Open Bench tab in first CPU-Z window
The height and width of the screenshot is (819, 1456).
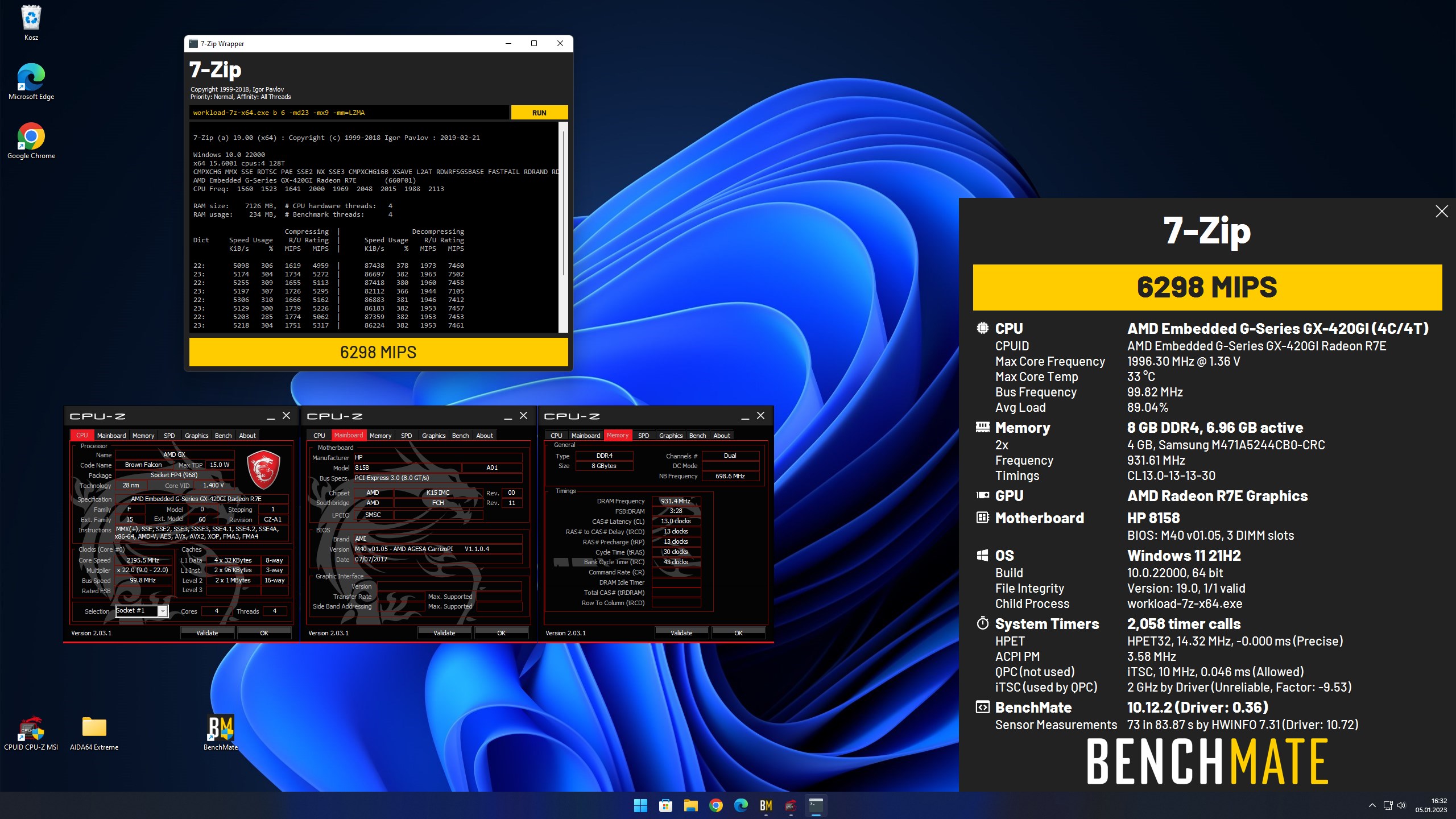click(224, 435)
